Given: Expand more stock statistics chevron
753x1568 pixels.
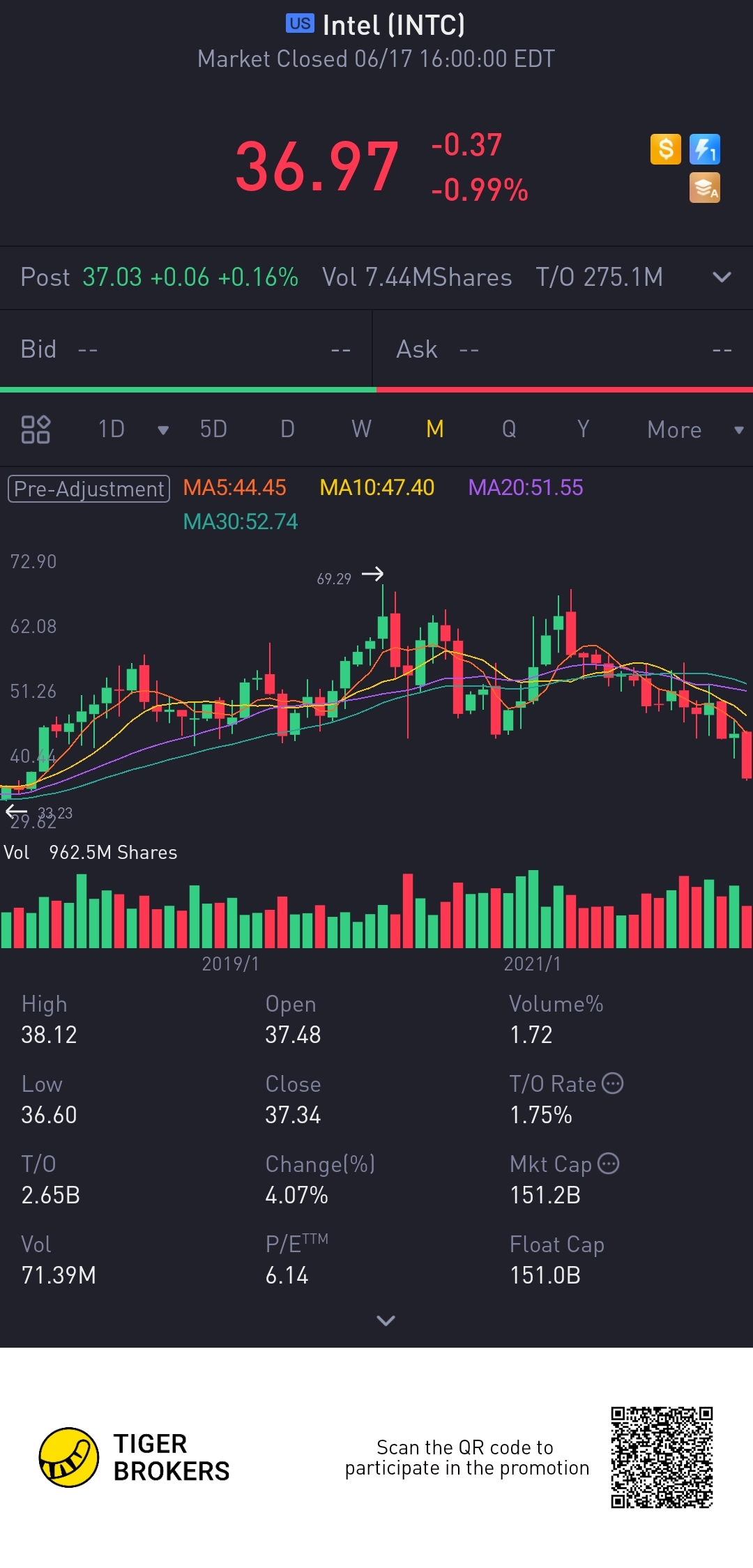Looking at the screenshot, I should tap(386, 1320).
